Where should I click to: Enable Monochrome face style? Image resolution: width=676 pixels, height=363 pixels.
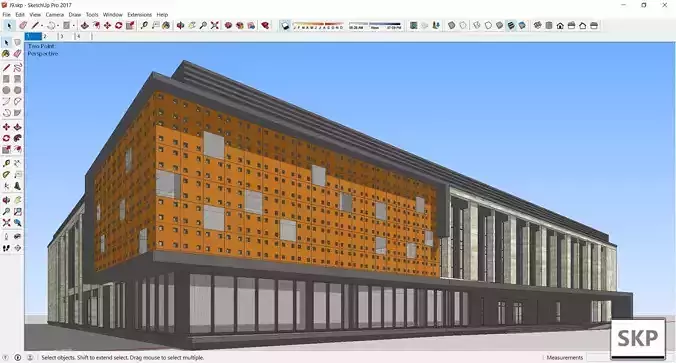click(x=522, y=25)
